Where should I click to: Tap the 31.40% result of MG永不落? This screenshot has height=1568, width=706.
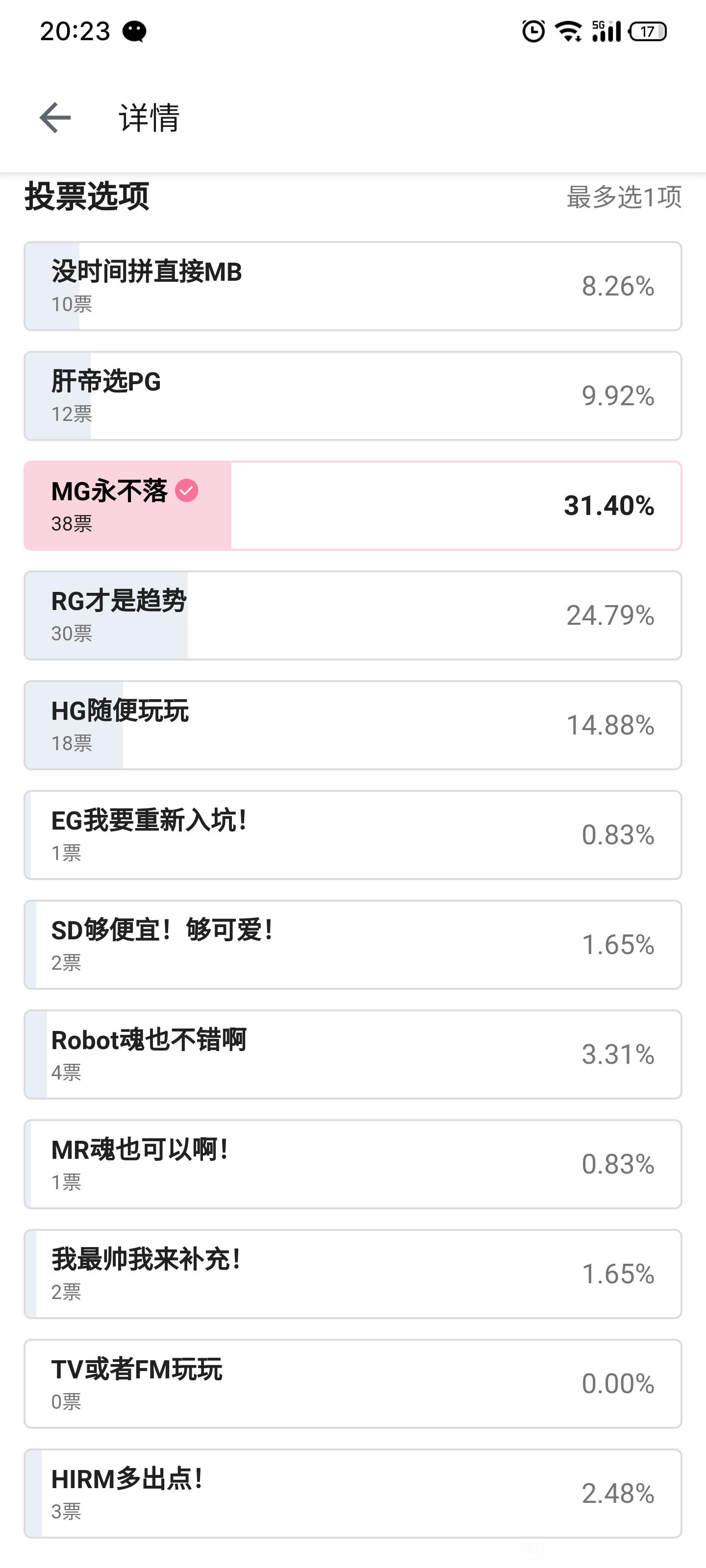tap(609, 505)
